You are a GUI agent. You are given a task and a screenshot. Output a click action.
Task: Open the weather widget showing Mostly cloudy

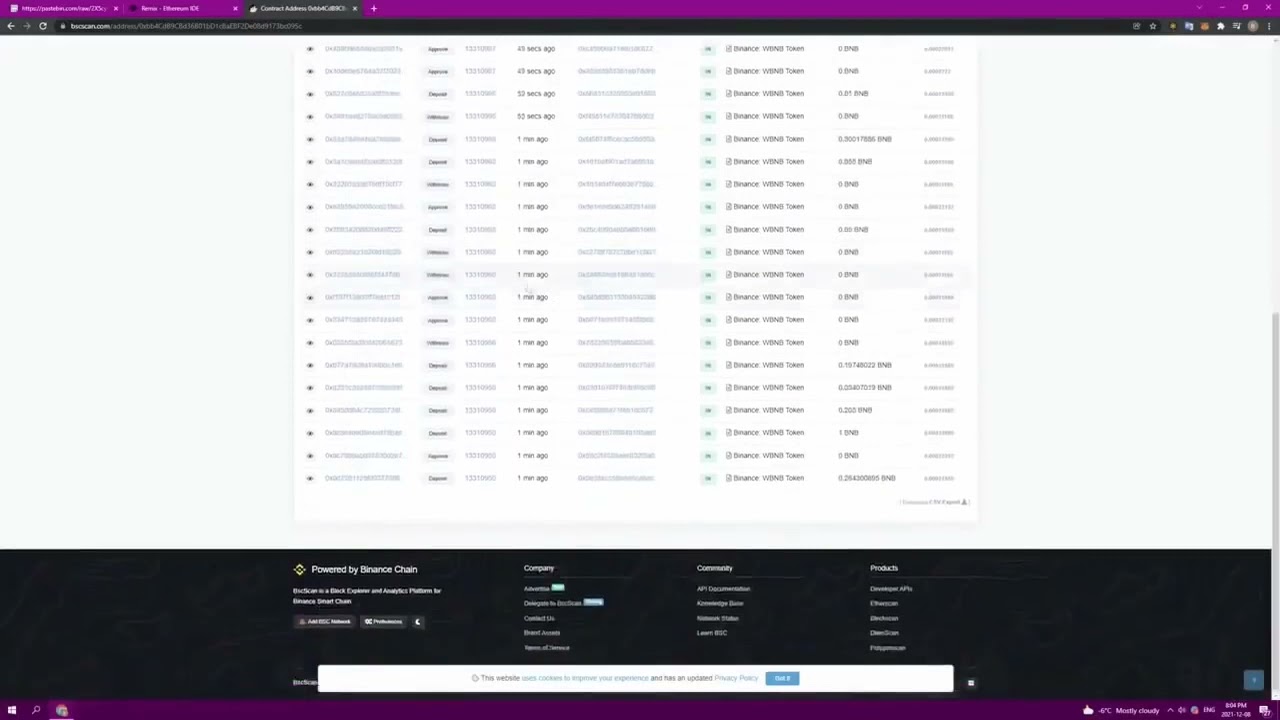(1122, 710)
